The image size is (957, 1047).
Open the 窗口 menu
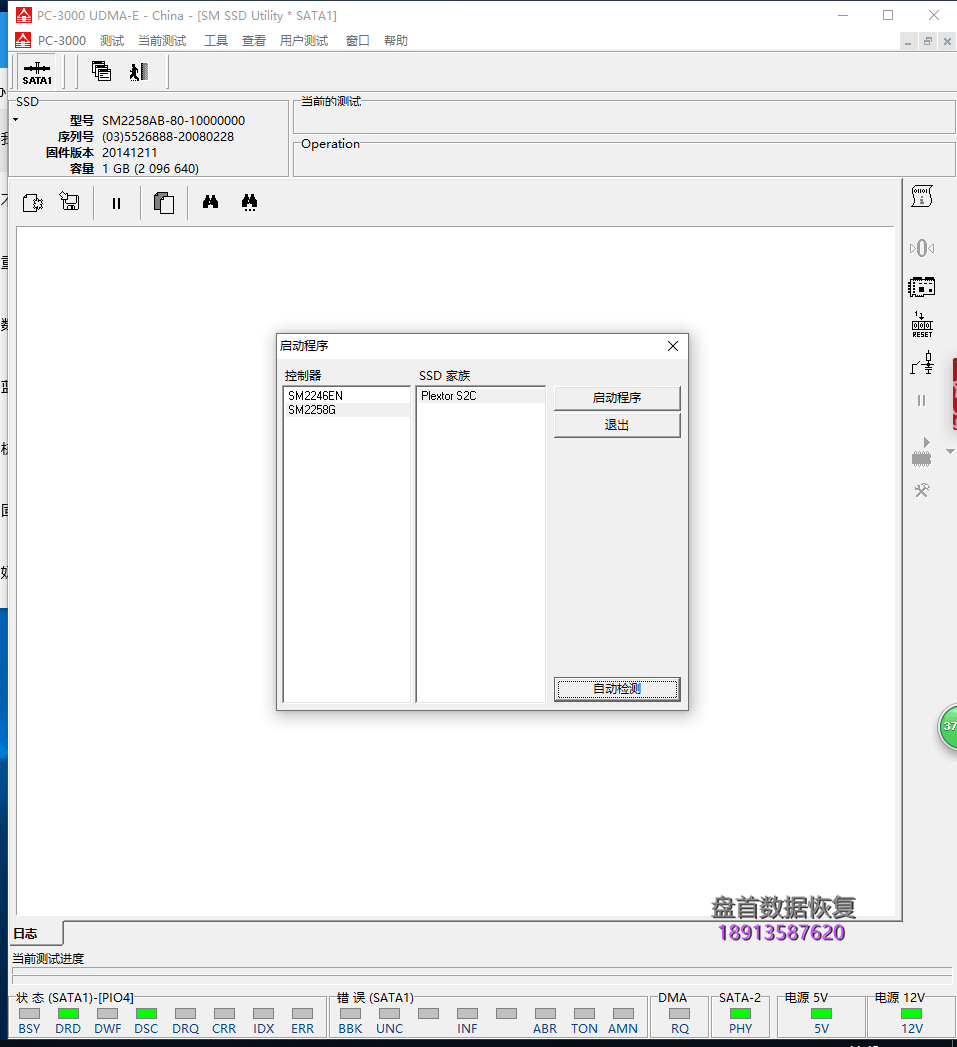(x=358, y=41)
